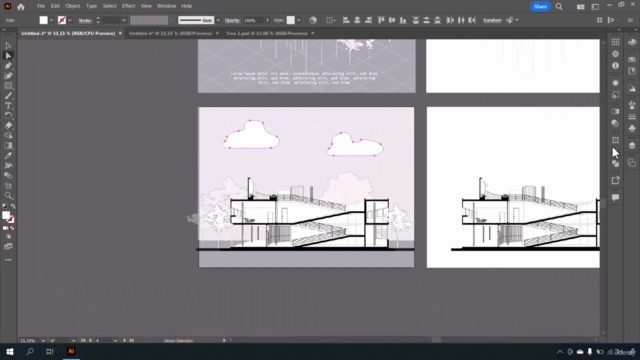Select the Gradient tool
The image size is (640, 360).
pyautogui.click(x=8, y=146)
